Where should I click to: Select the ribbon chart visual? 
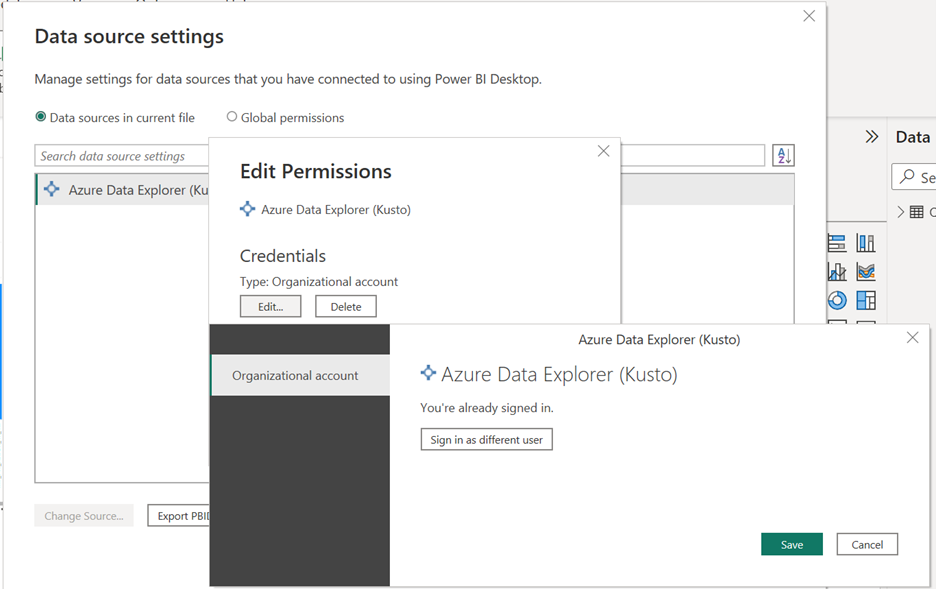coord(866,272)
